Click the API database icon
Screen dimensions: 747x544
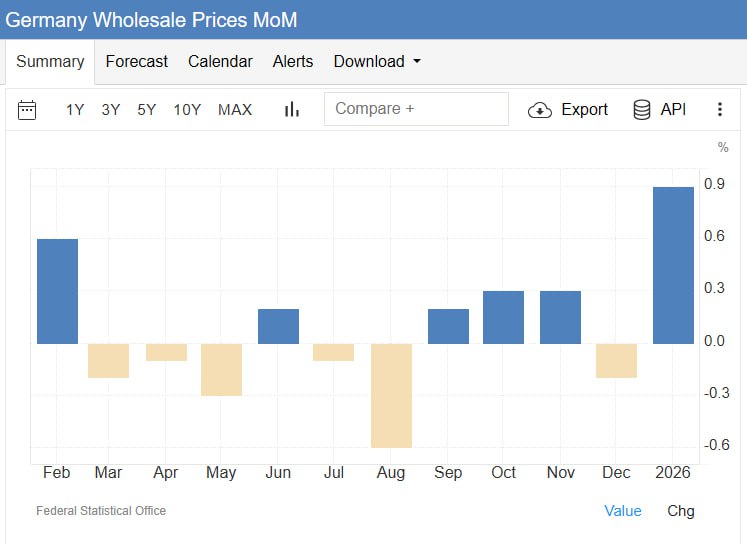pos(642,110)
